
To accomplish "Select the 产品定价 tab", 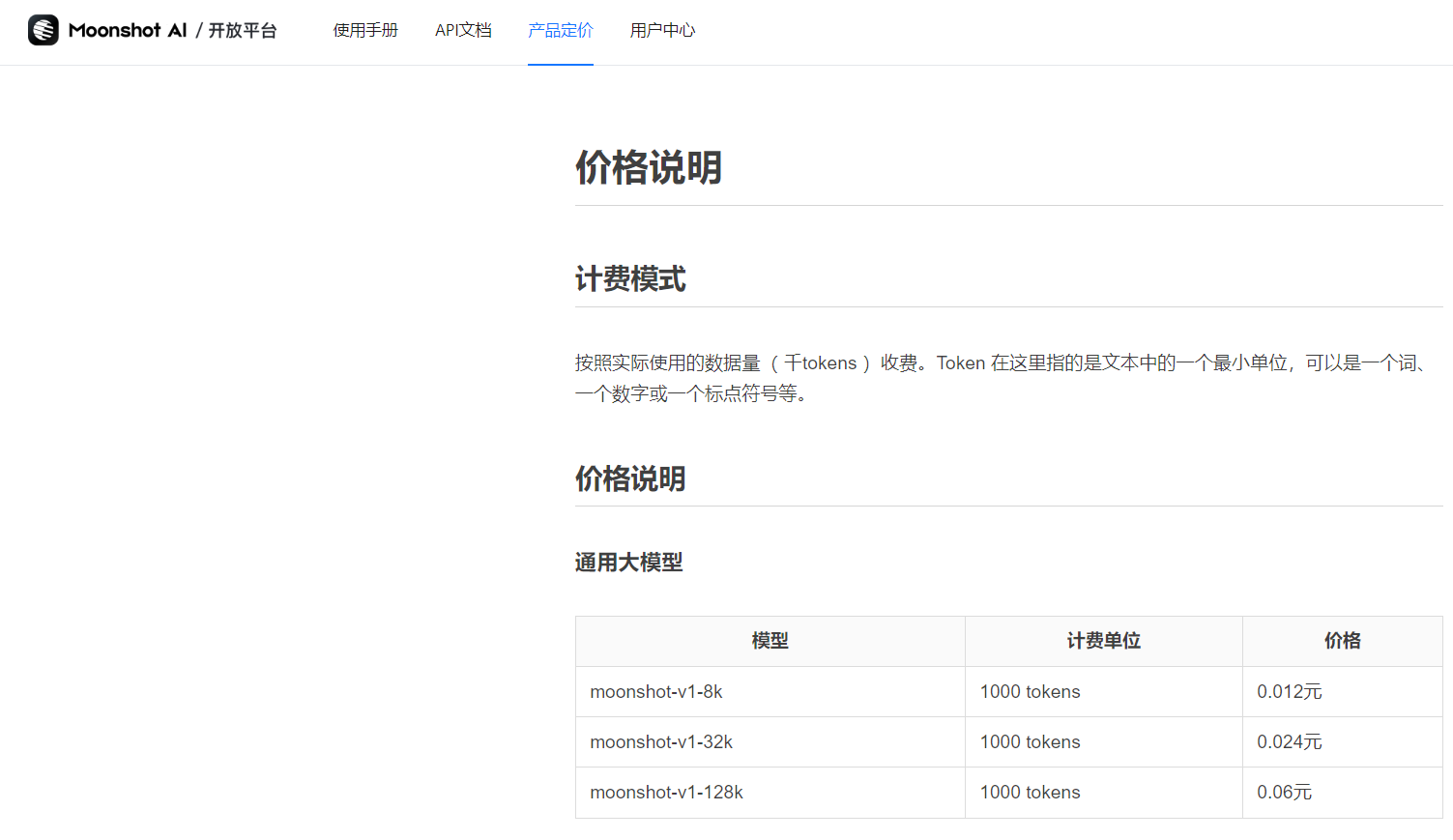I will [x=561, y=30].
